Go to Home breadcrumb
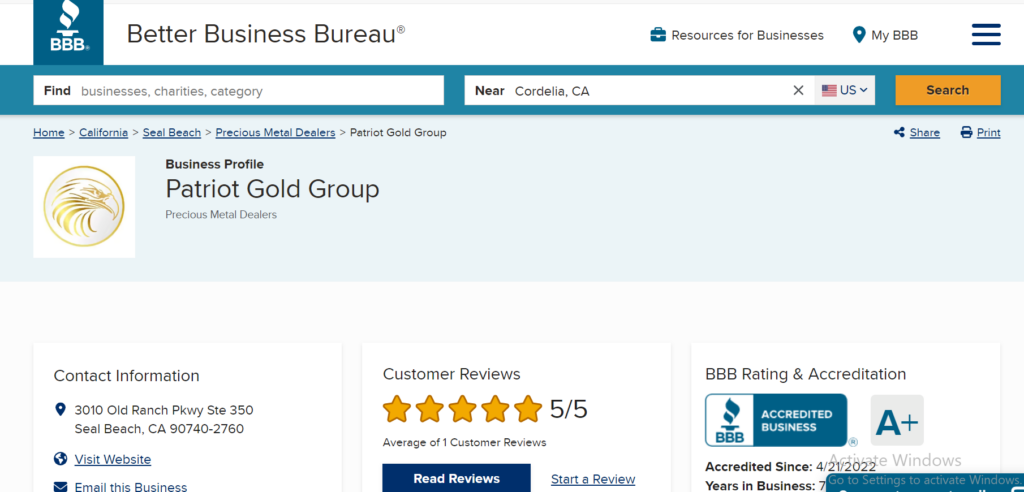1024x492 pixels. pyautogui.click(x=49, y=133)
